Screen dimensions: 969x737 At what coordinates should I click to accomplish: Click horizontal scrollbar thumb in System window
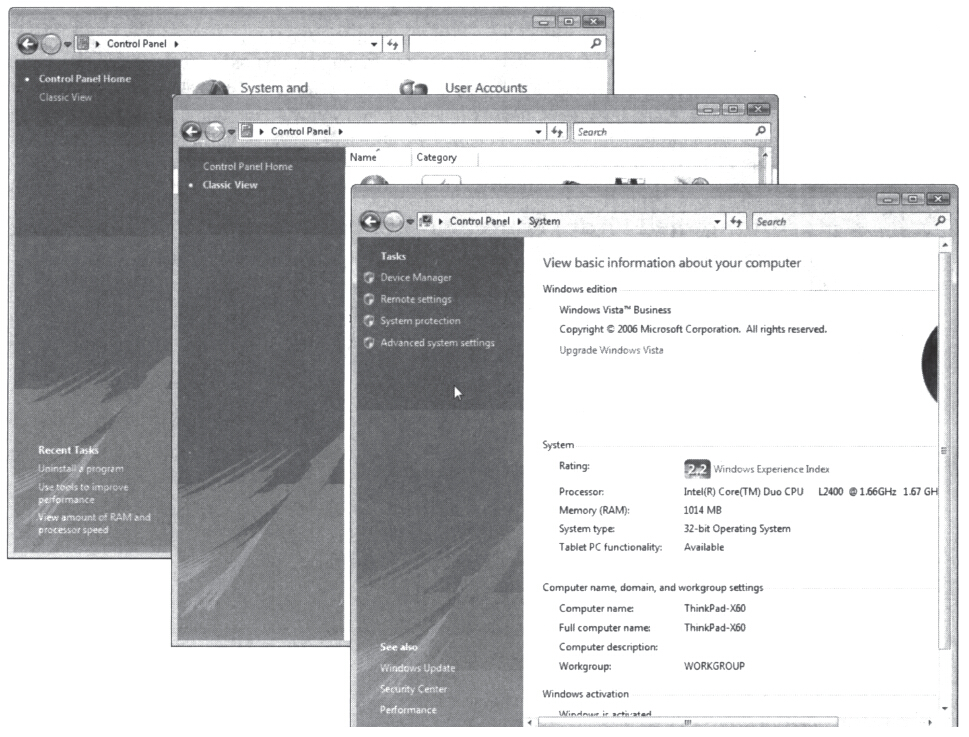(x=688, y=722)
